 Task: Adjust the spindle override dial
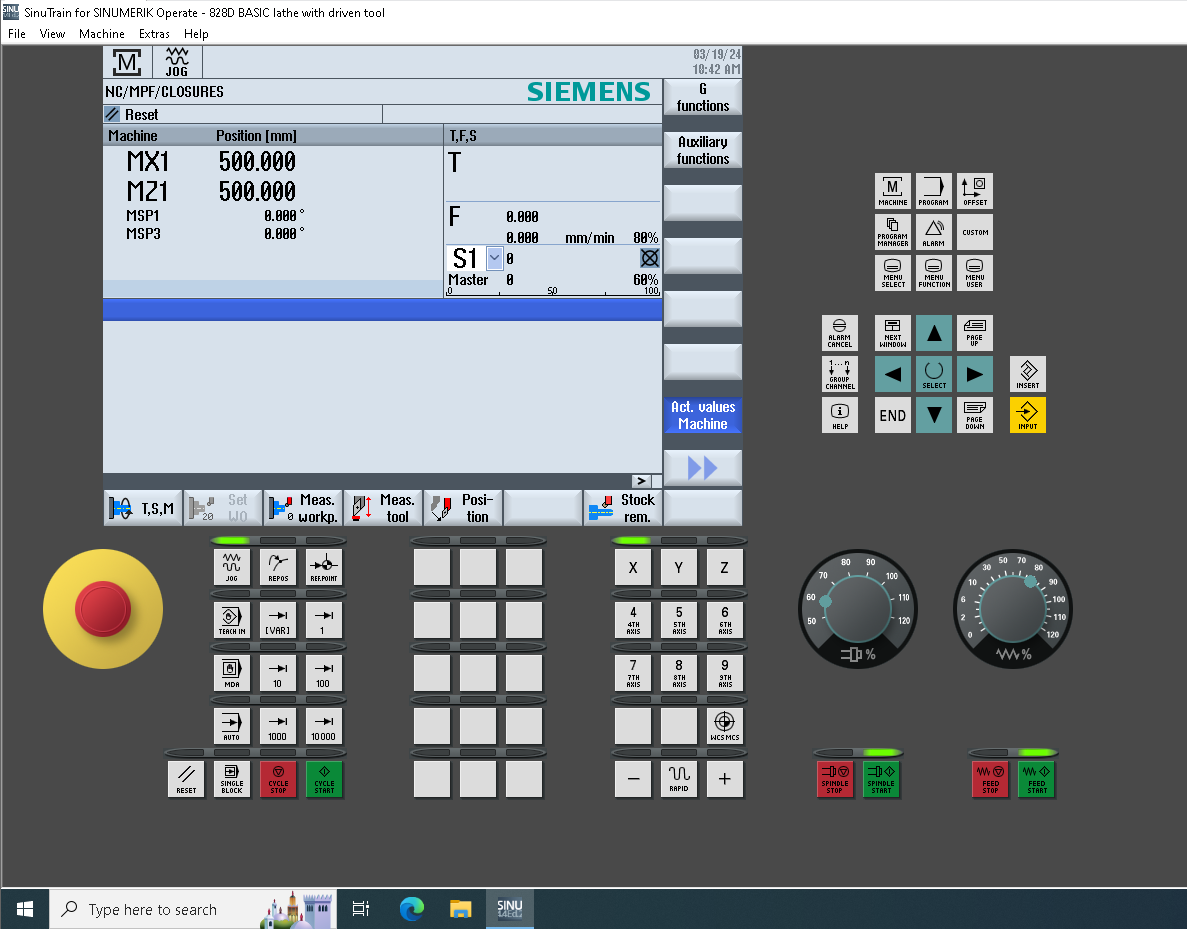858,608
